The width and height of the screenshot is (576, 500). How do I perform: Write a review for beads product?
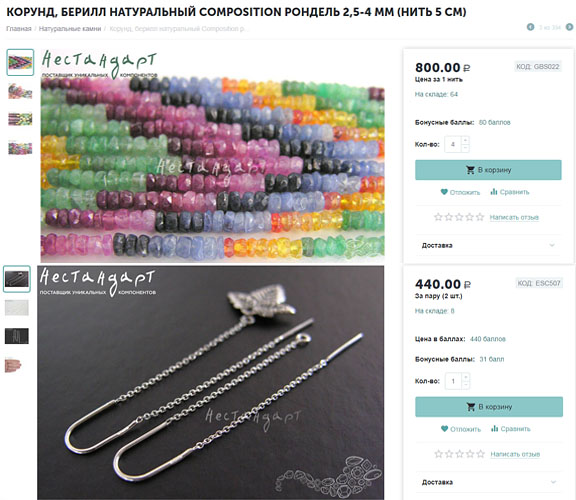click(x=514, y=217)
